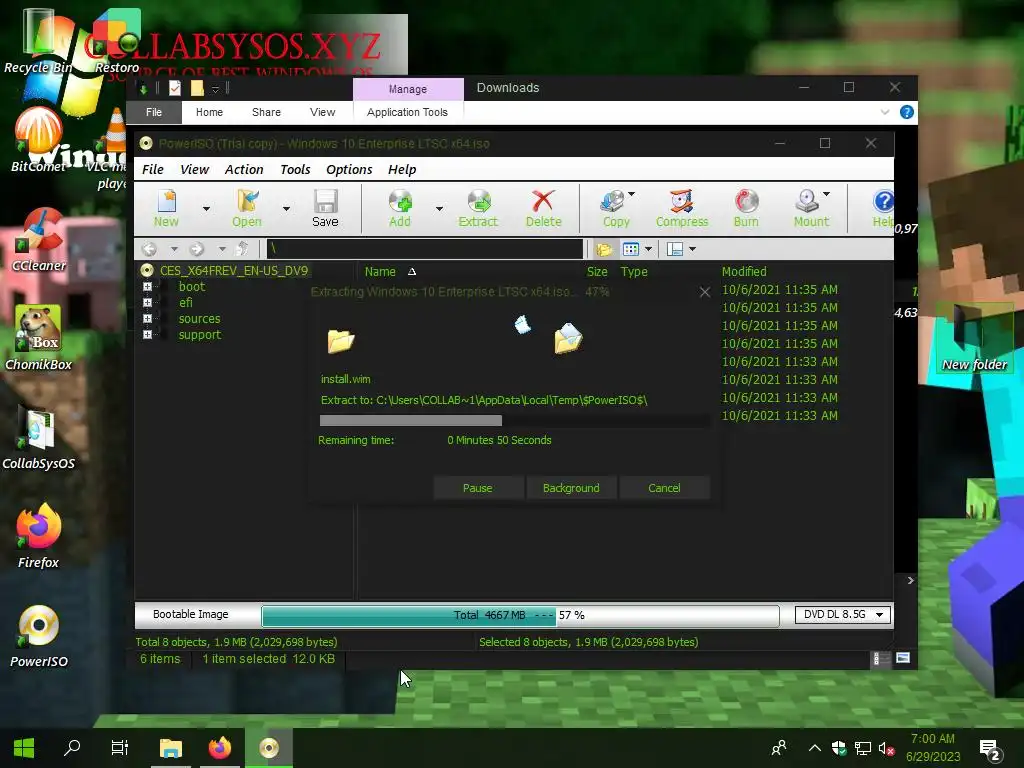Click the Extract toolbar icon
The width and height of the screenshot is (1024, 768).
(478, 208)
